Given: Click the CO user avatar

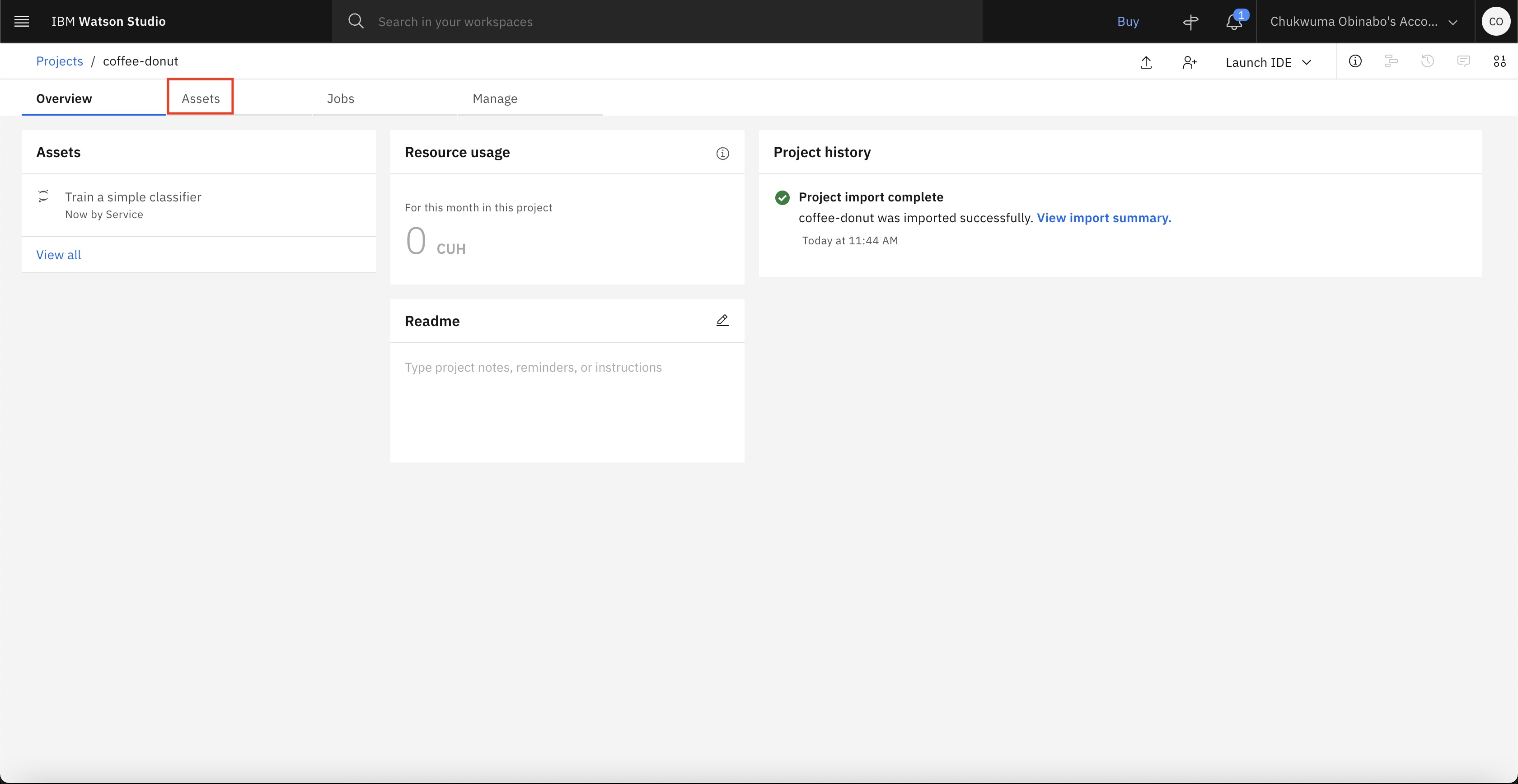Looking at the screenshot, I should point(1495,22).
